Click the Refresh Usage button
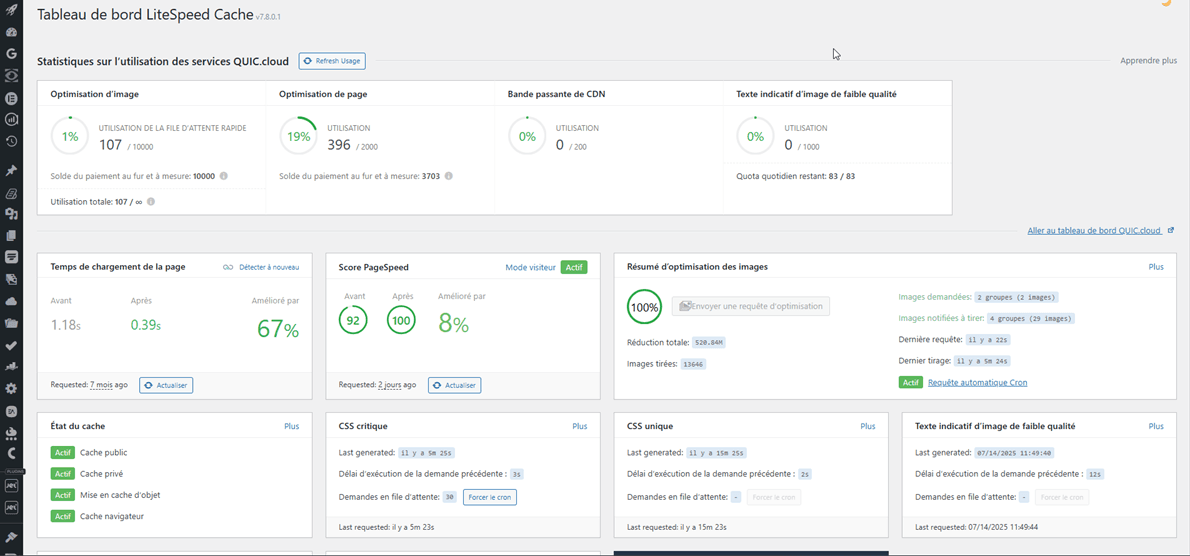 click(x=332, y=61)
